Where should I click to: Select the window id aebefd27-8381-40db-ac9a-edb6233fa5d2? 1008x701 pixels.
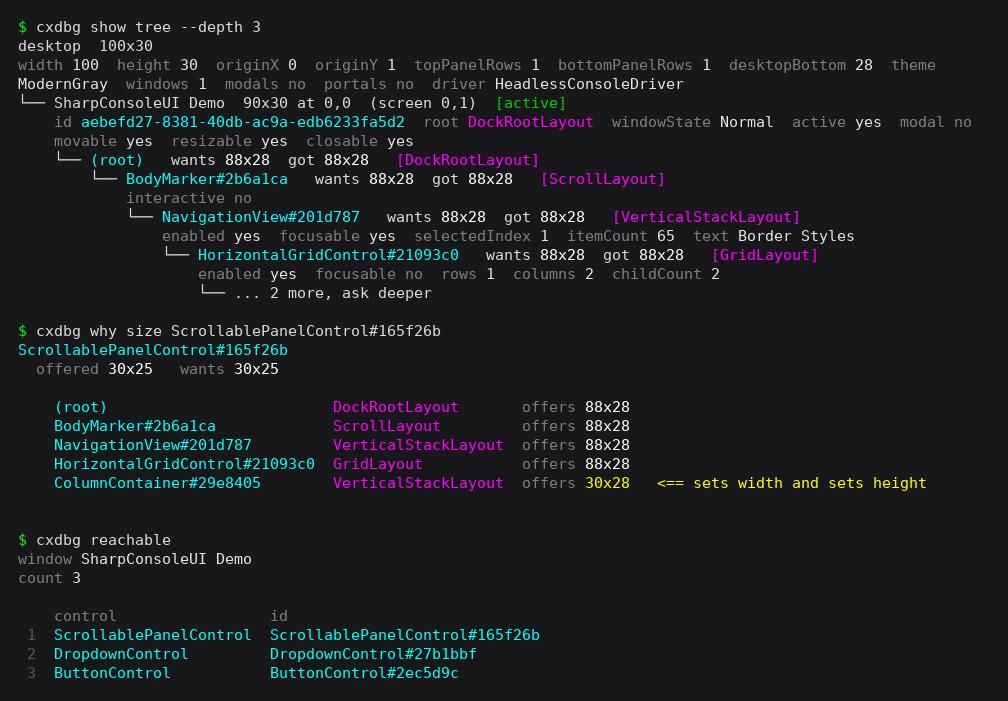(243, 122)
